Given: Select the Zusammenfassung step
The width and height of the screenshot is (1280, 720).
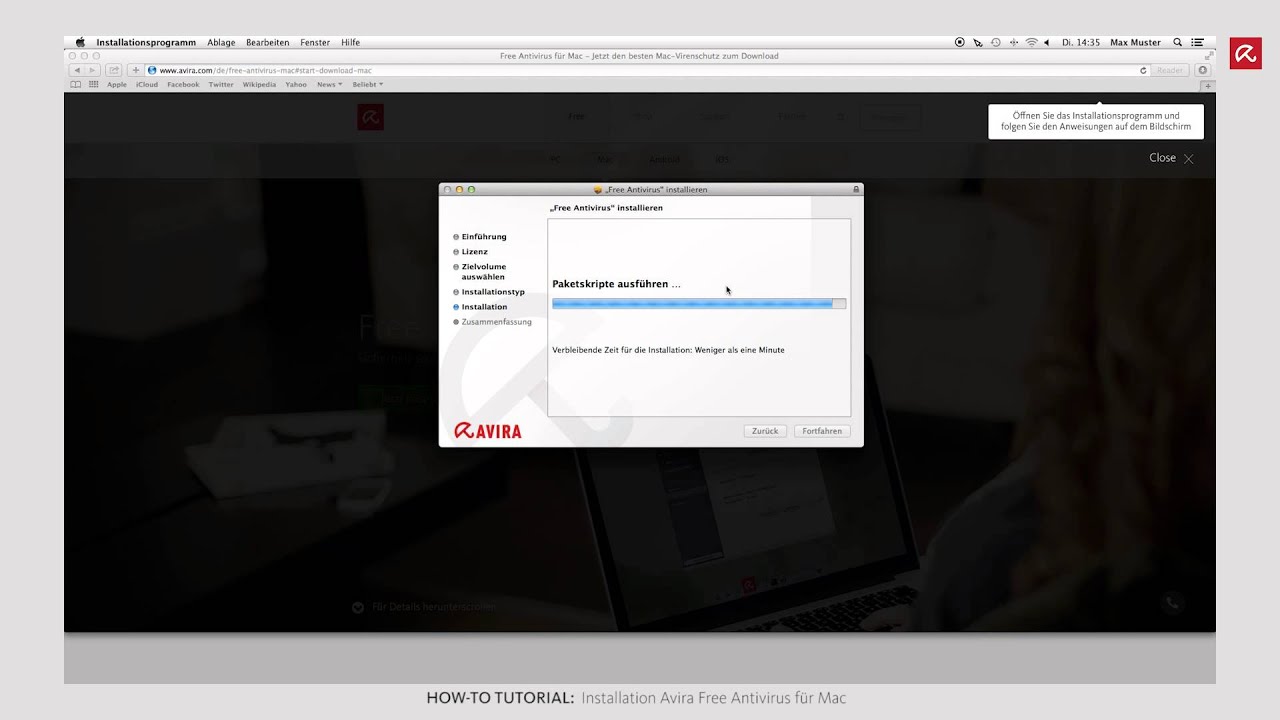Looking at the screenshot, I should pyautogui.click(x=497, y=322).
